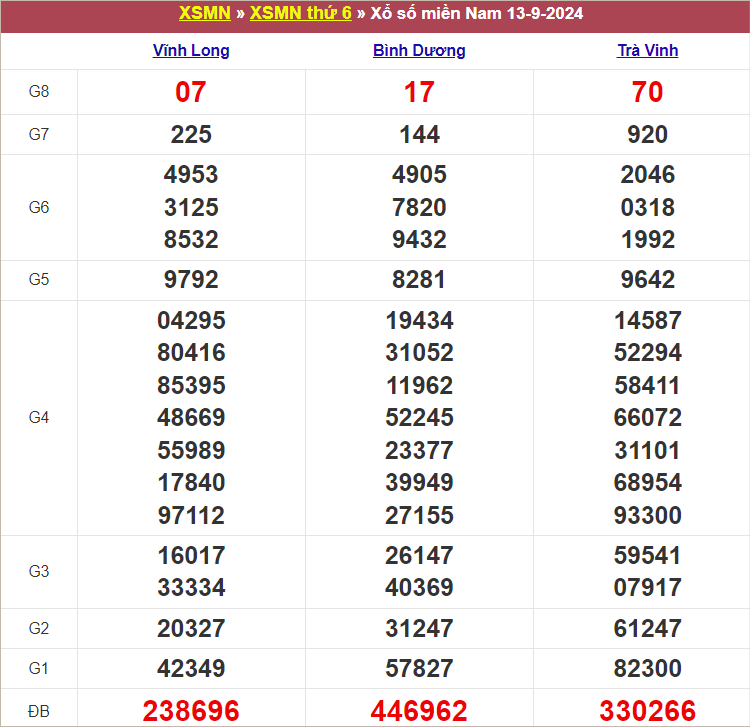Select G4 number 39949

point(419,482)
